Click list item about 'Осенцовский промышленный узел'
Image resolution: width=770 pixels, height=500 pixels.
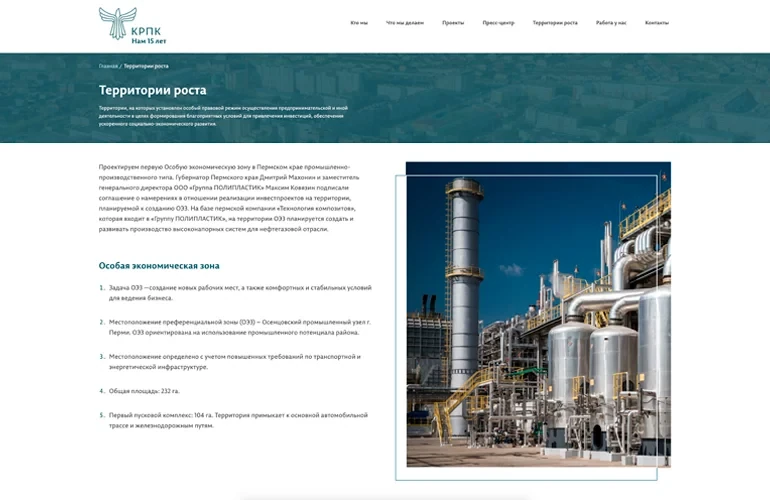[x=240, y=327]
